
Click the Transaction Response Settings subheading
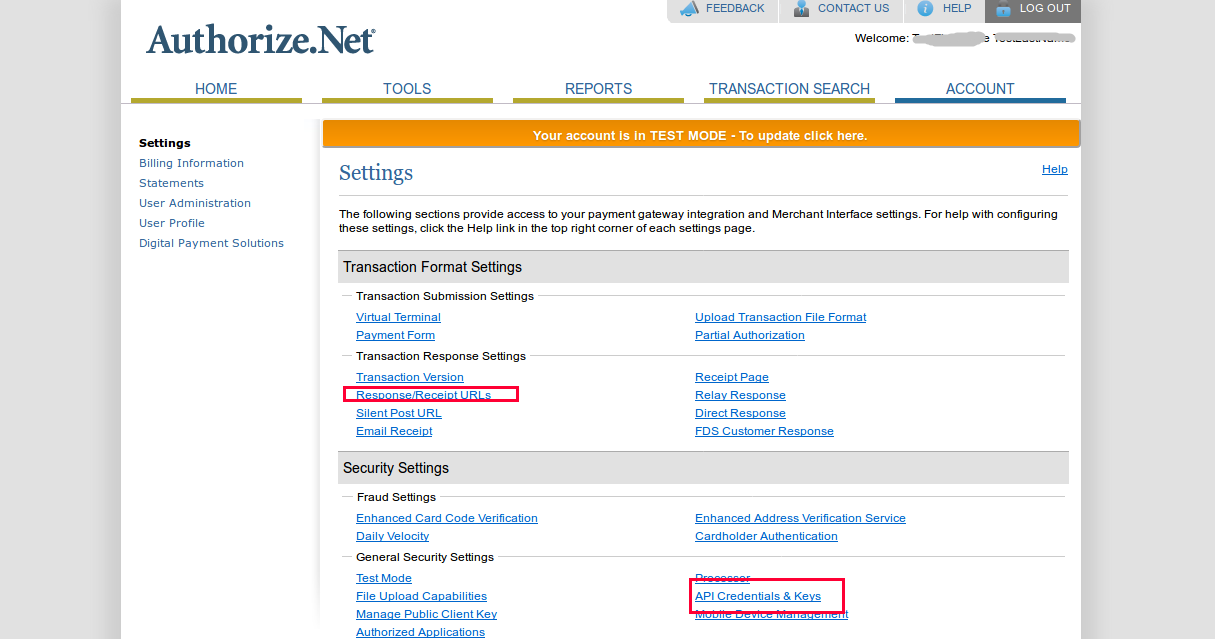click(x=441, y=356)
